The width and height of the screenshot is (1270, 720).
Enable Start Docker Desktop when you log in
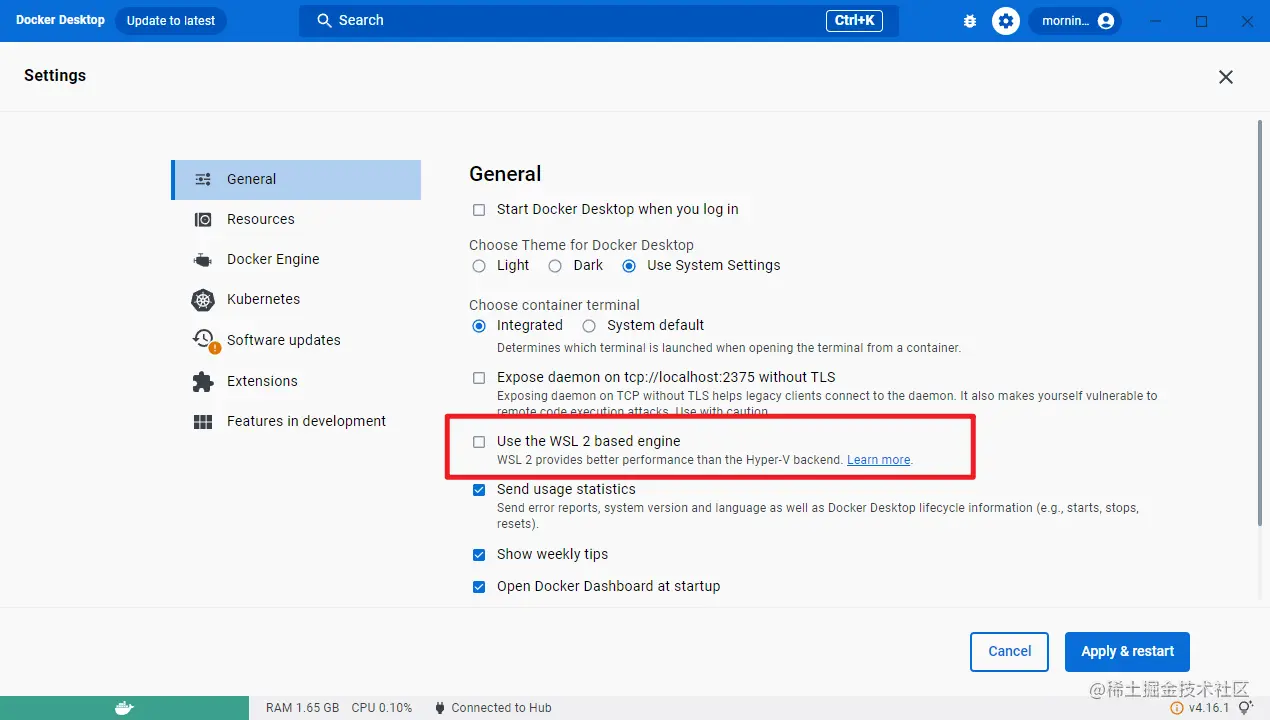[x=479, y=210]
